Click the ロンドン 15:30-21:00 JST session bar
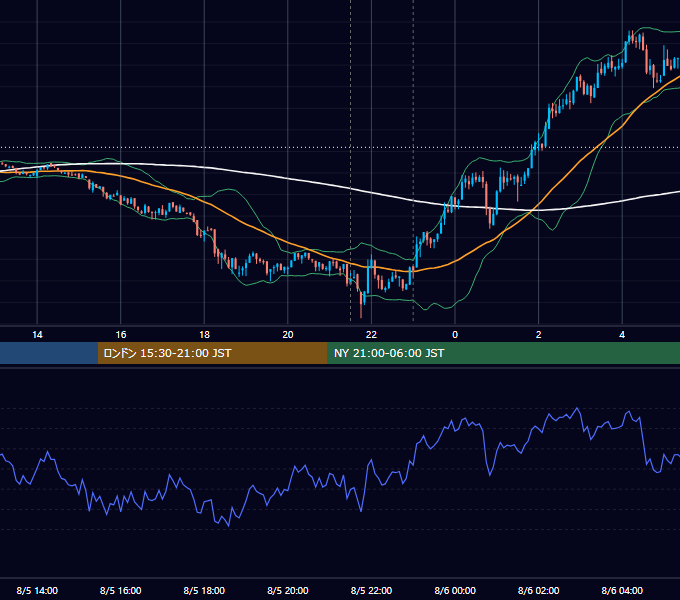Screen dimensions: 680x600 pos(212,353)
